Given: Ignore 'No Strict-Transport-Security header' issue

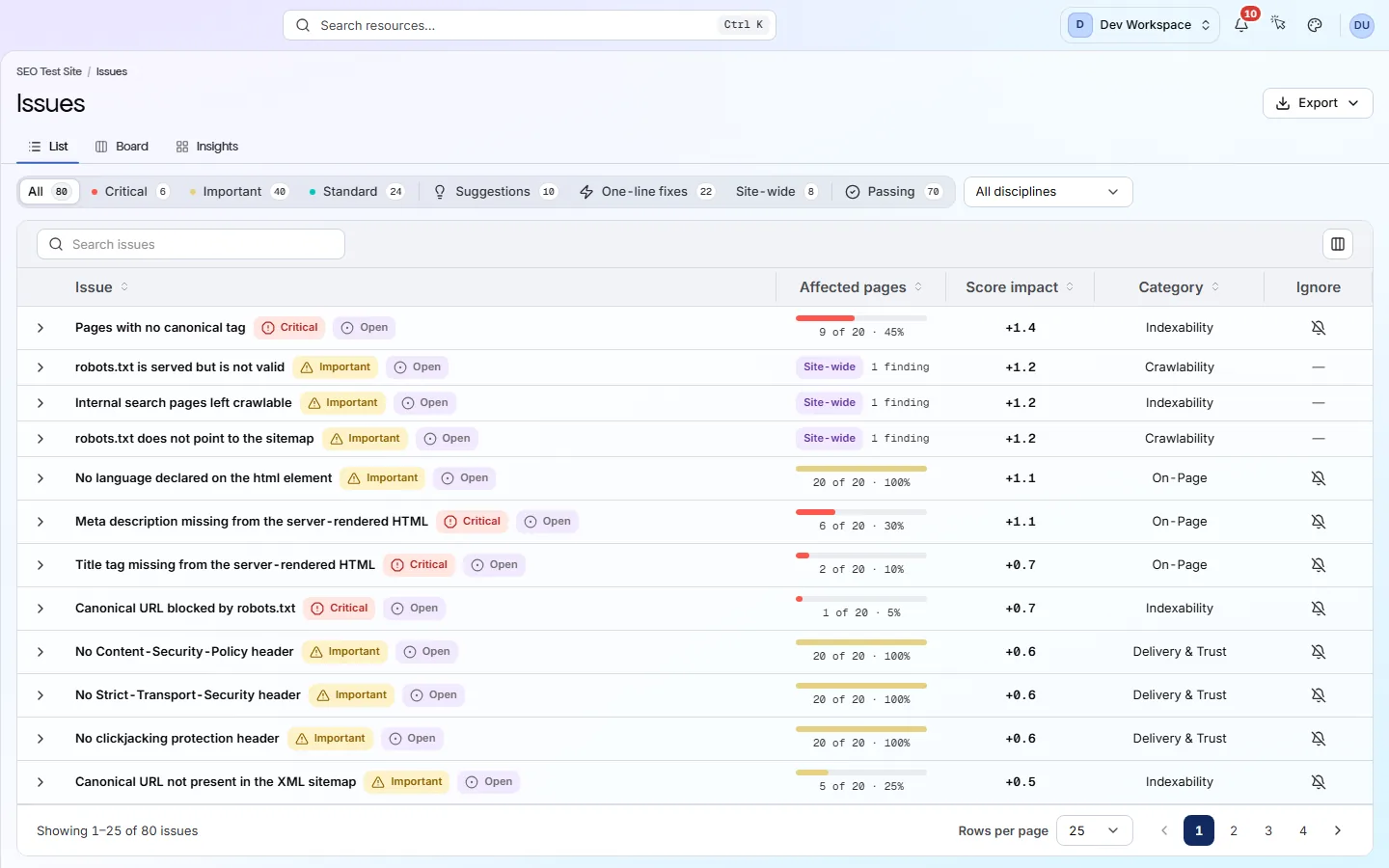Looking at the screenshot, I should coord(1319,695).
